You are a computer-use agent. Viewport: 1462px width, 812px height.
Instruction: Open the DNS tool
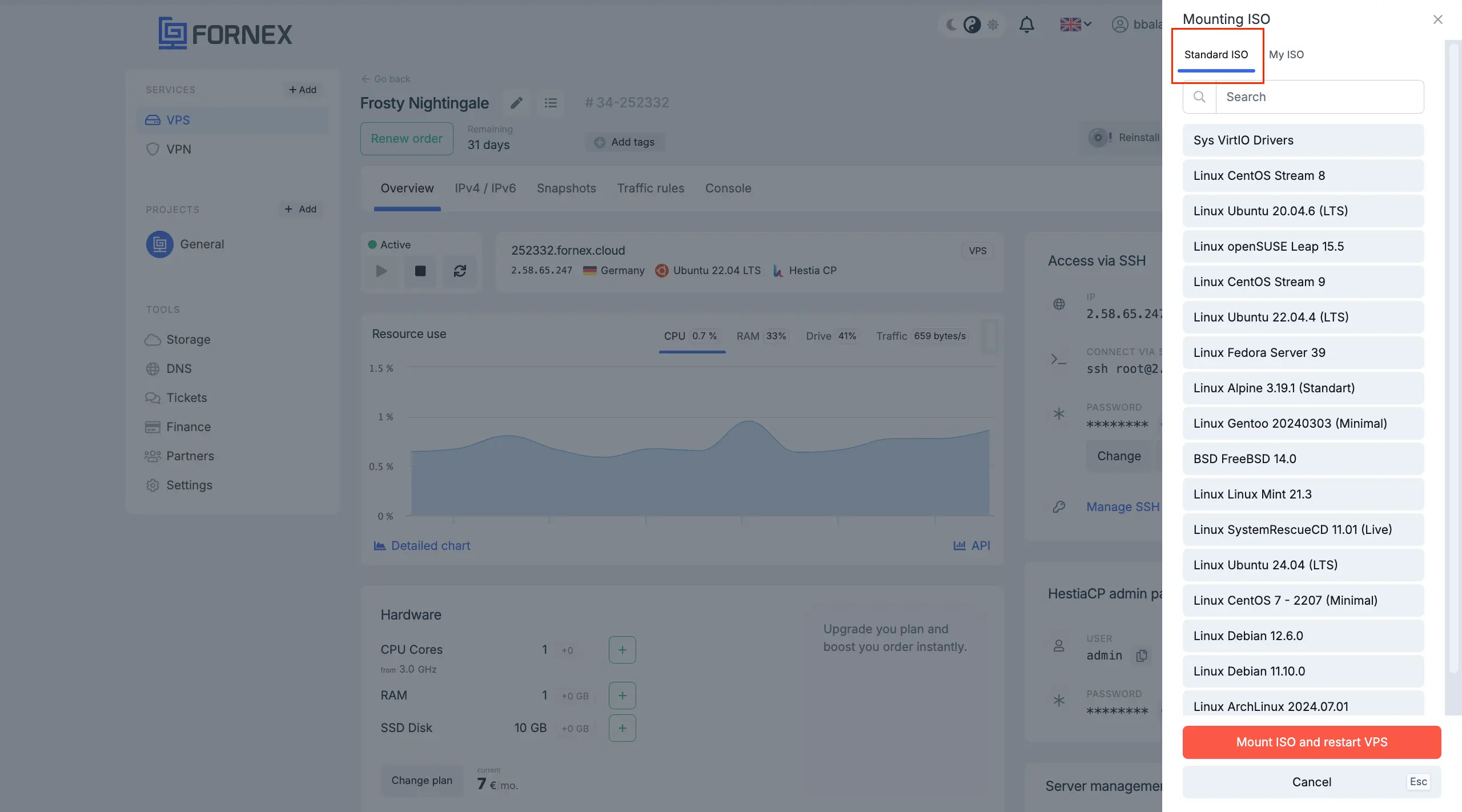tap(168, 369)
